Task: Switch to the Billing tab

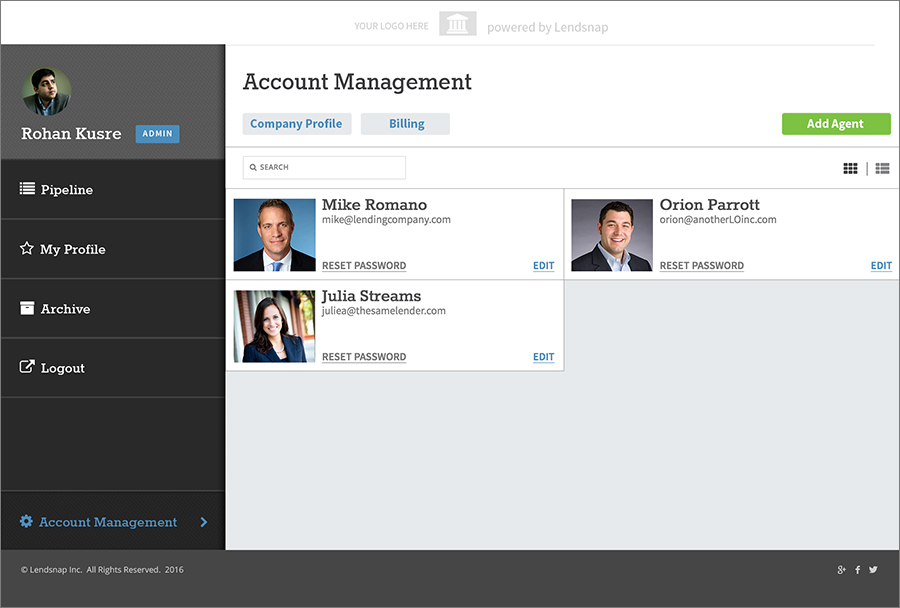Action: tap(406, 124)
